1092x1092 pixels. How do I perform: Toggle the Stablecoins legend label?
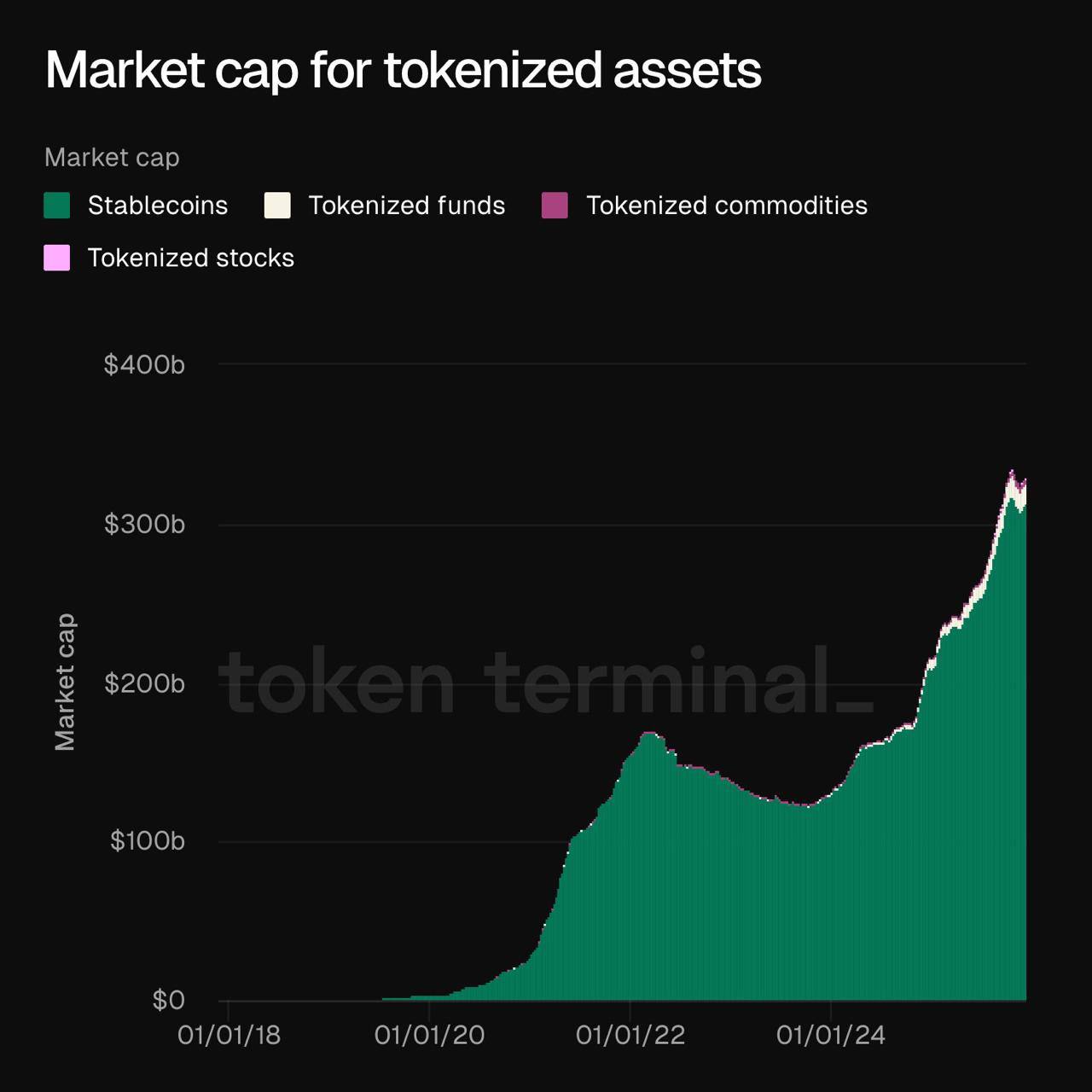point(158,206)
